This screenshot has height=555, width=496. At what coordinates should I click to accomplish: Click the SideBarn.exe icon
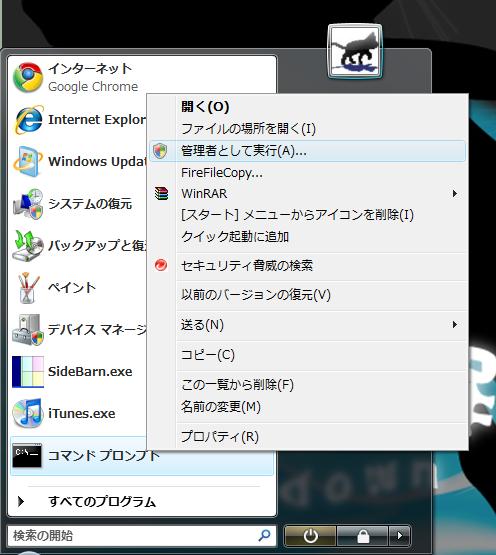click(28, 372)
